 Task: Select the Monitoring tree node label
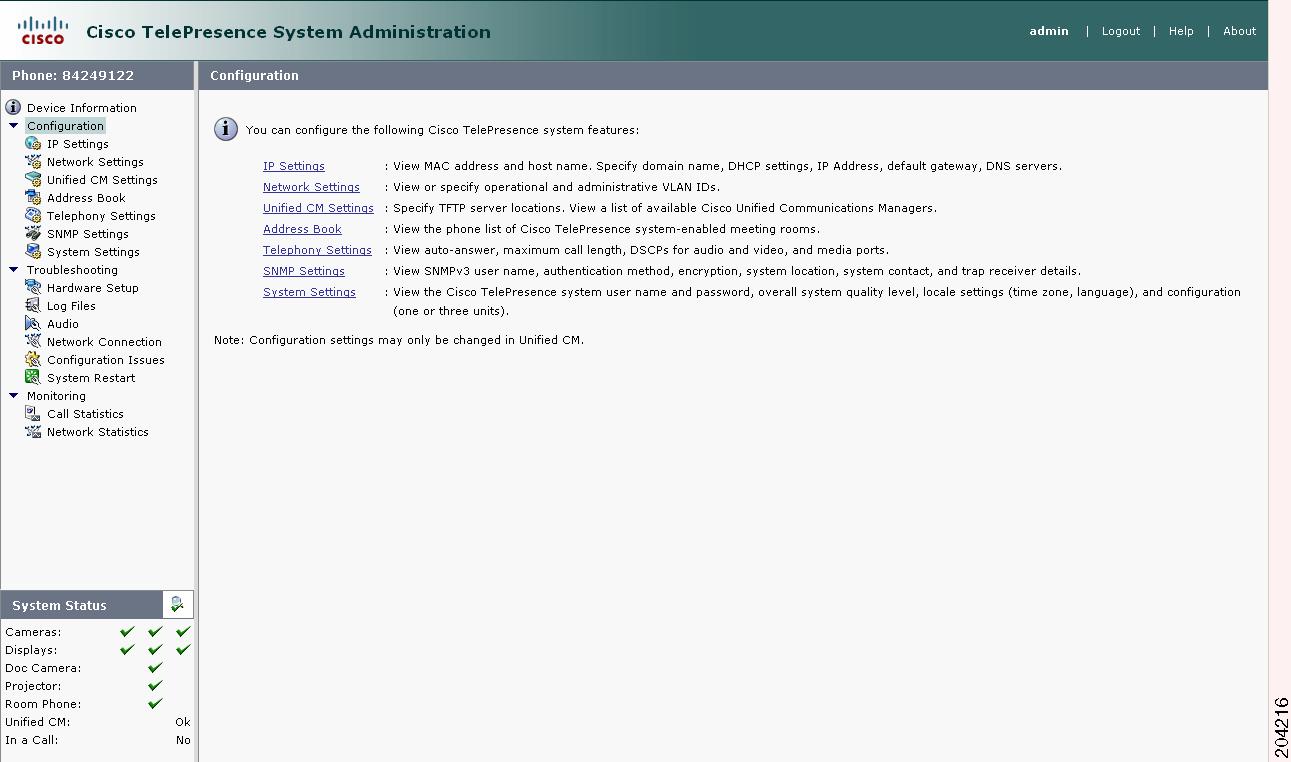click(56, 396)
